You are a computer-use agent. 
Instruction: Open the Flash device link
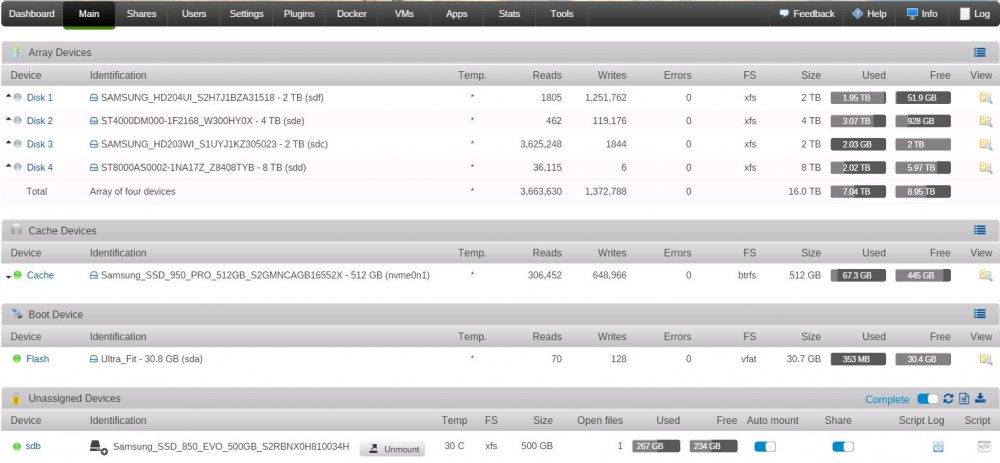point(38,359)
